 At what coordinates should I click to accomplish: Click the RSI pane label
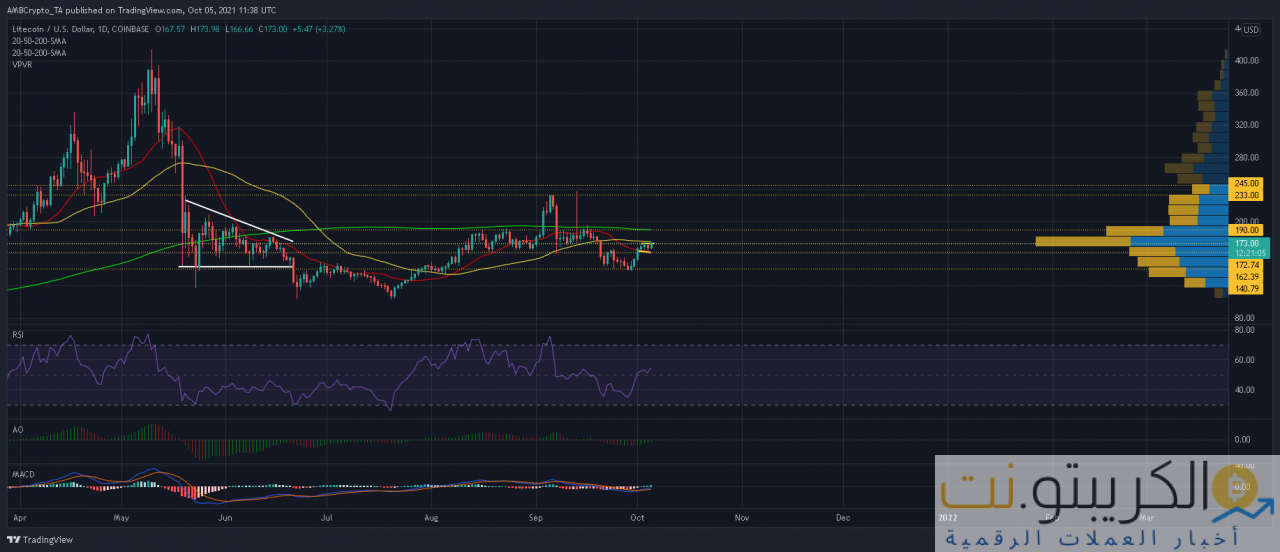coord(17,334)
